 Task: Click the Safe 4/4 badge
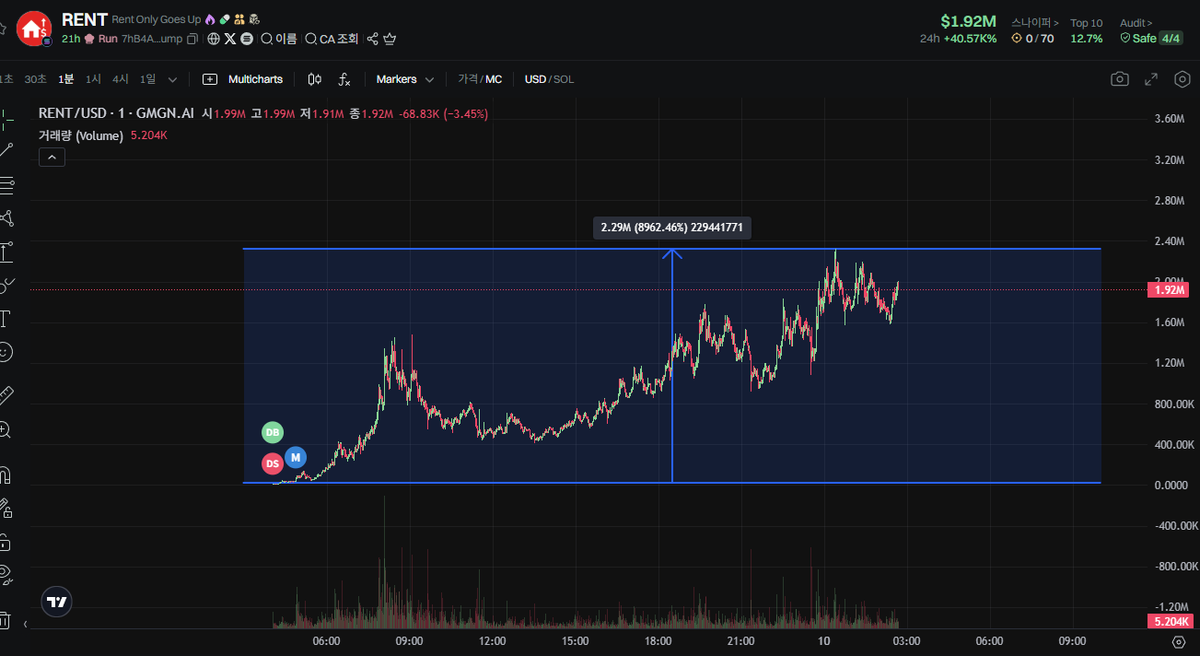(x=1151, y=38)
